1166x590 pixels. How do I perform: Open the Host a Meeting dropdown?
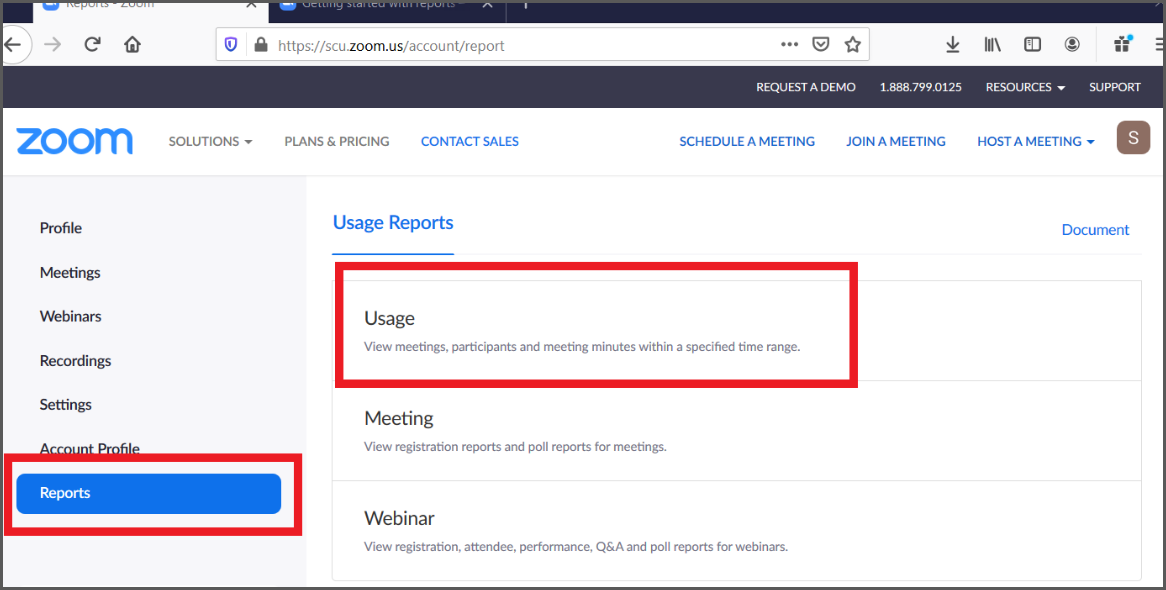click(1035, 141)
